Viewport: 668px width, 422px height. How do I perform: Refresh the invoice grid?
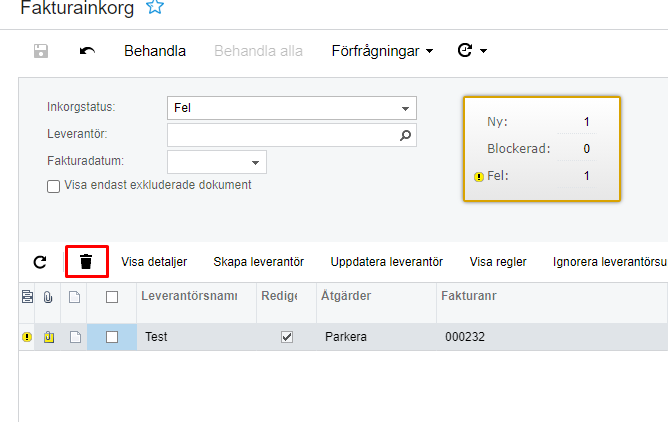(40, 262)
